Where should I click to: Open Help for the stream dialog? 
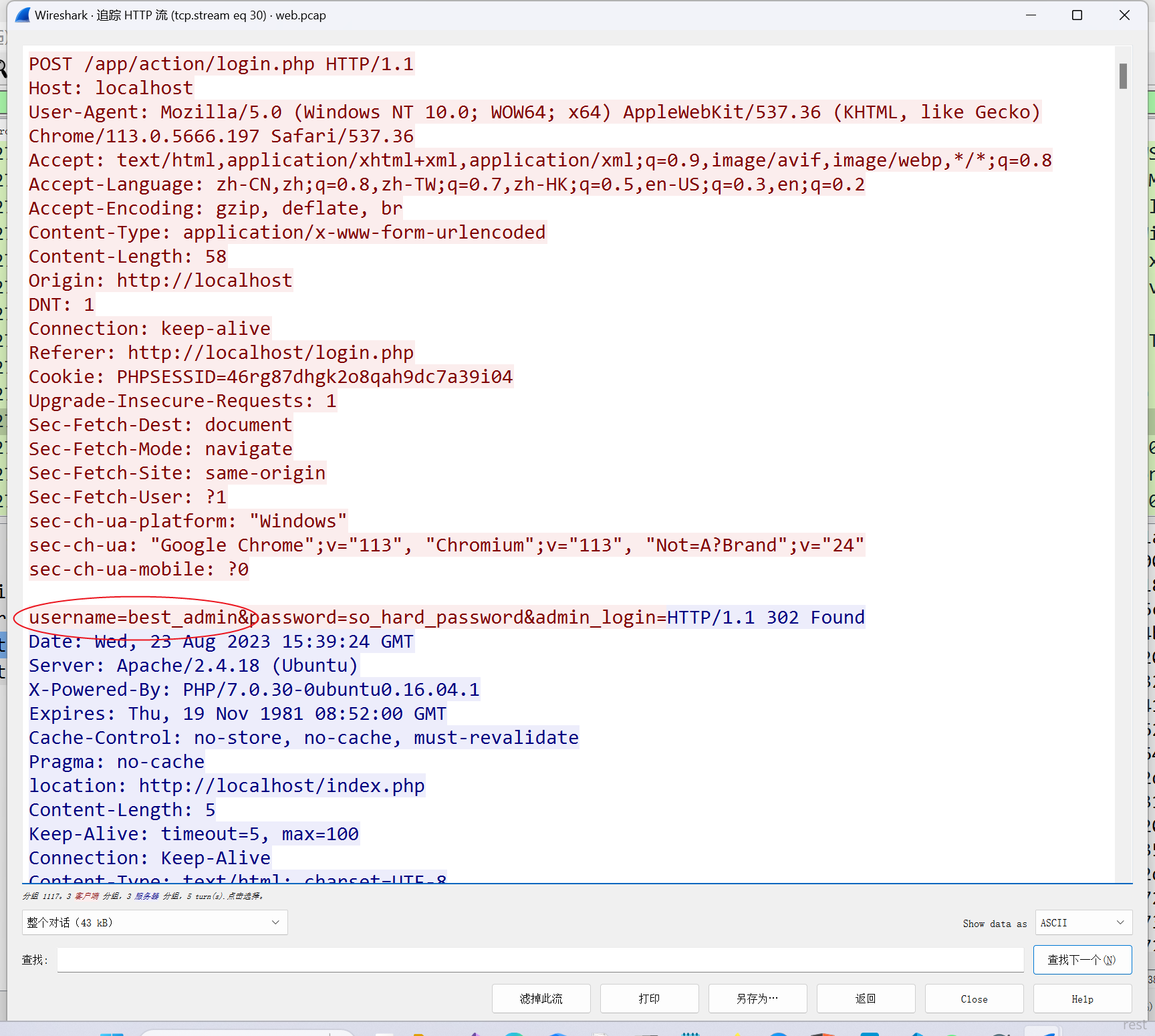click(1082, 999)
